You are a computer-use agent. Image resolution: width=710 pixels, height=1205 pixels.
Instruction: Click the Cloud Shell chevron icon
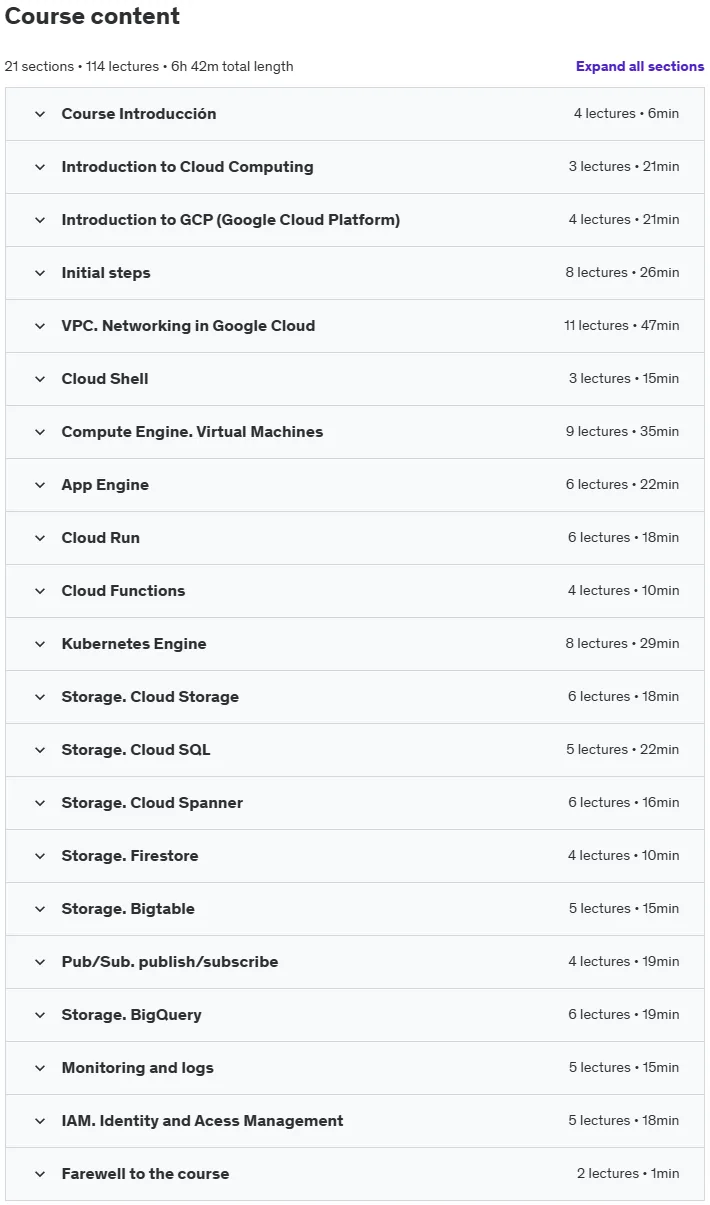[x=40, y=379]
